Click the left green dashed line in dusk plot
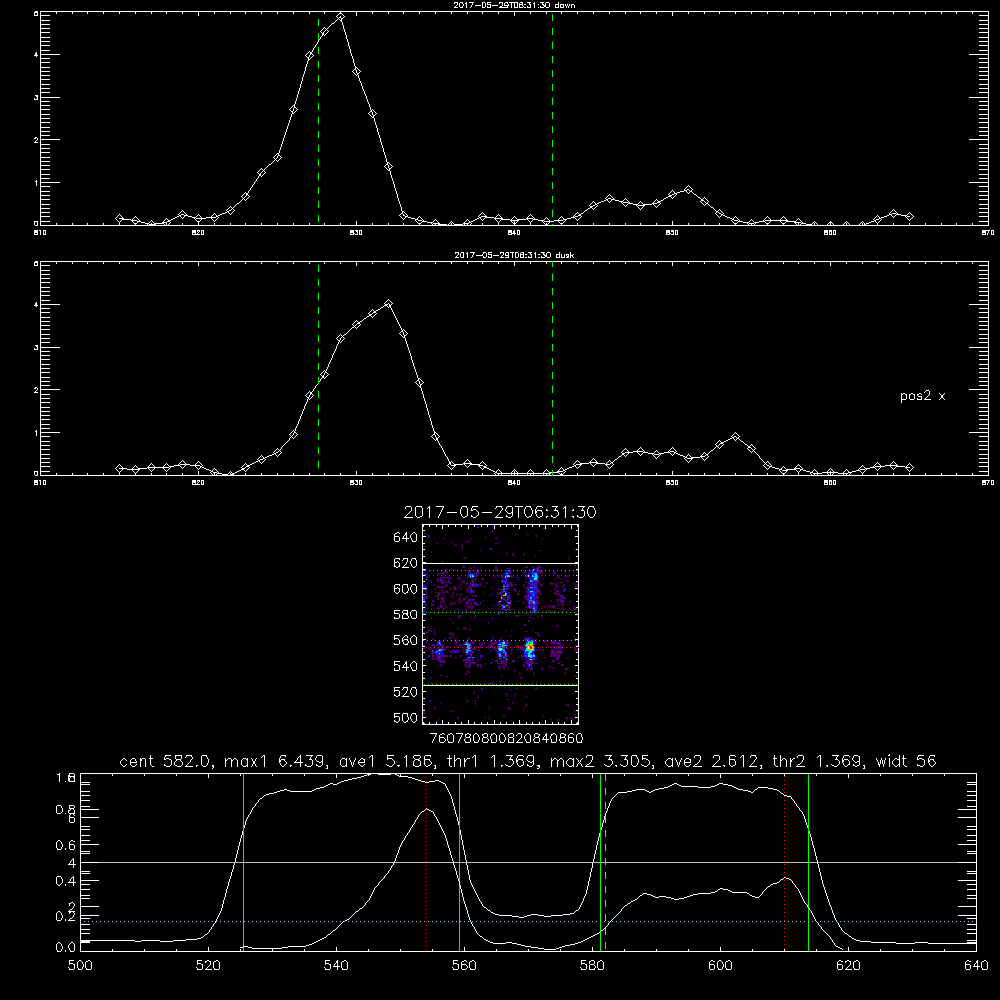 pyautogui.click(x=318, y=368)
